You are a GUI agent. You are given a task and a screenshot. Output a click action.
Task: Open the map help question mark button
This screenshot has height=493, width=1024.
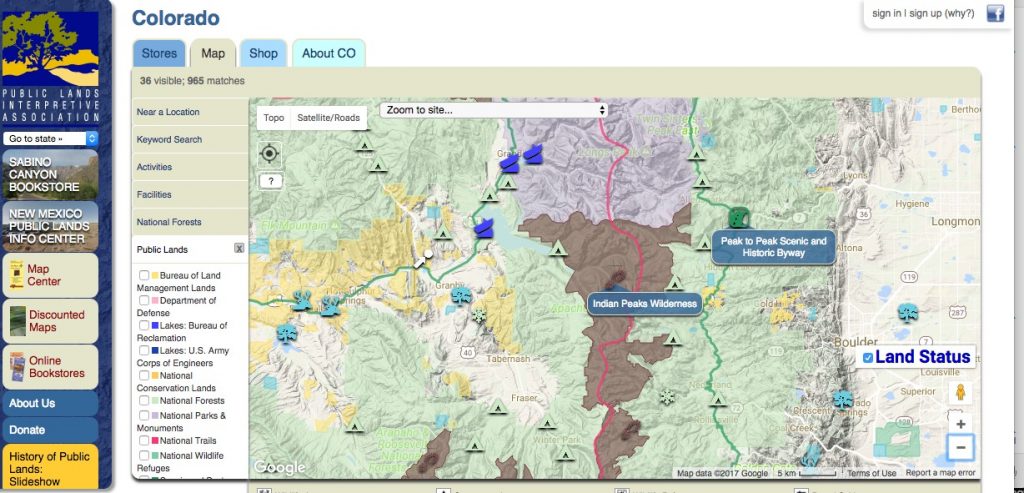[x=270, y=181]
